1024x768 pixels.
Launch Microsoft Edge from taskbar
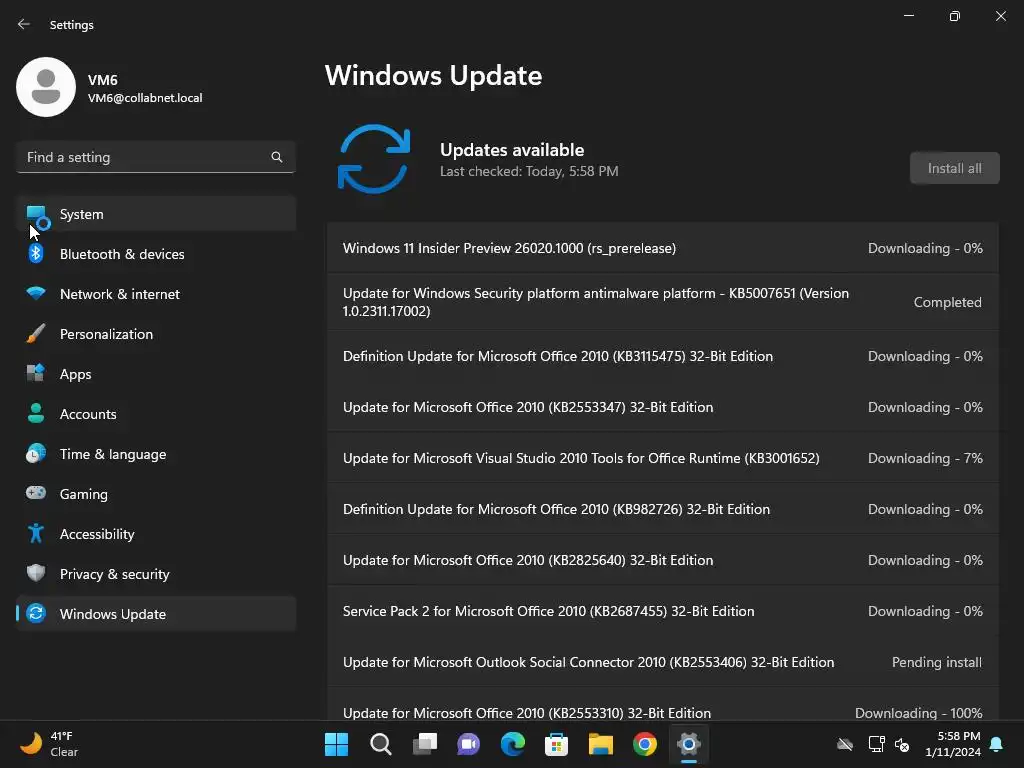pos(513,744)
